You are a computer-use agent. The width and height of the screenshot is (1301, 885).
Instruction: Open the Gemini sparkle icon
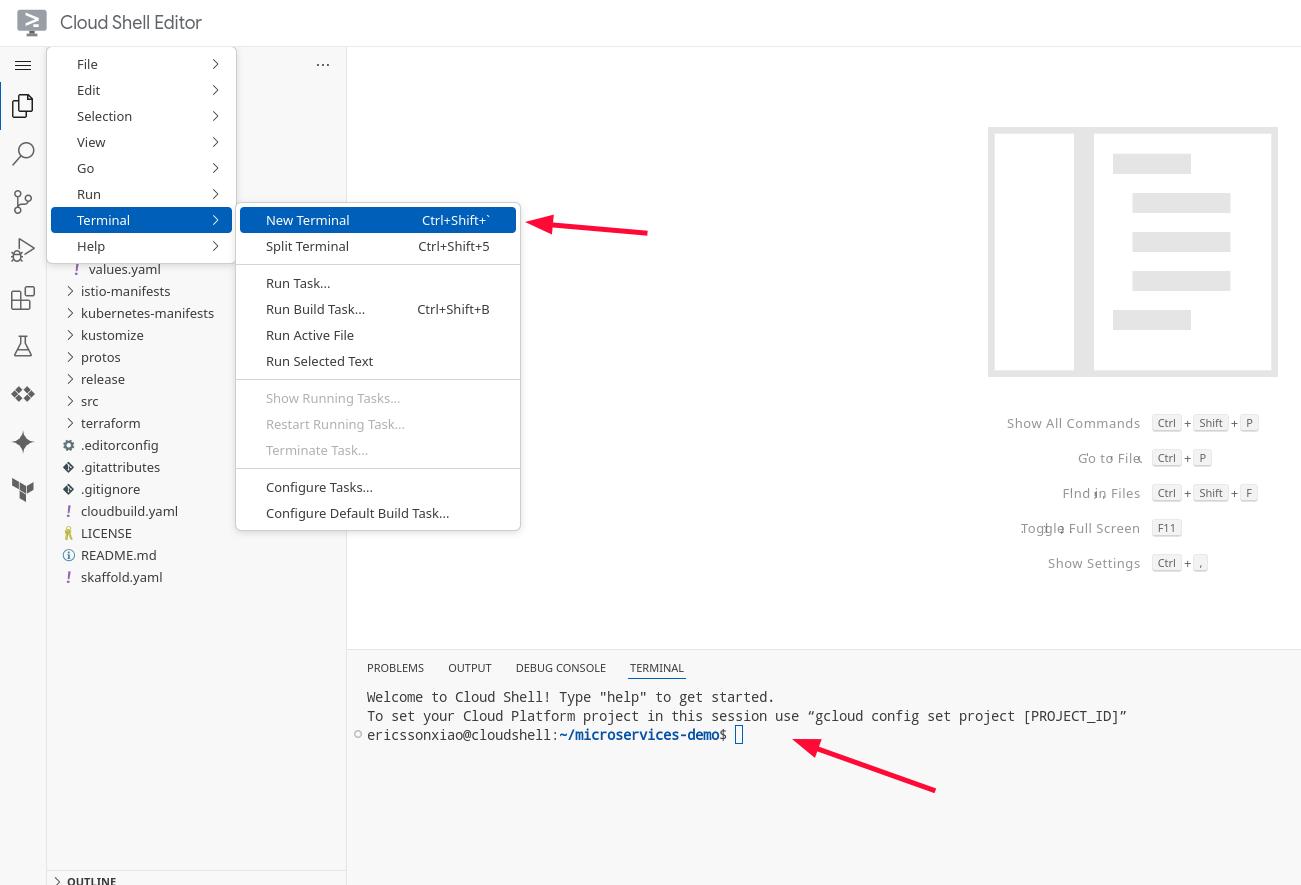tap(22, 442)
